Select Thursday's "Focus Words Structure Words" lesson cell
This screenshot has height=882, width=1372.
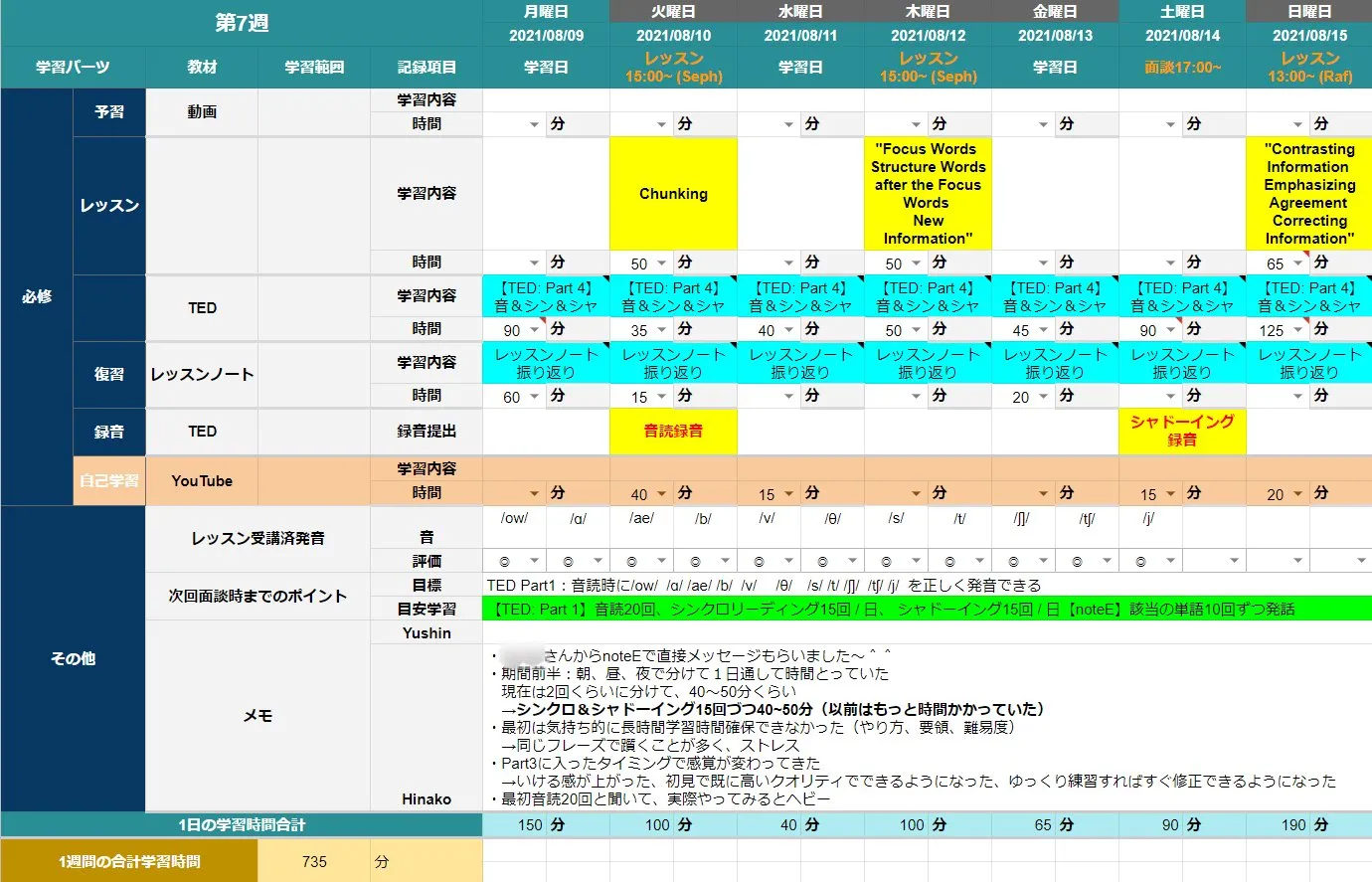(x=928, y=194)
